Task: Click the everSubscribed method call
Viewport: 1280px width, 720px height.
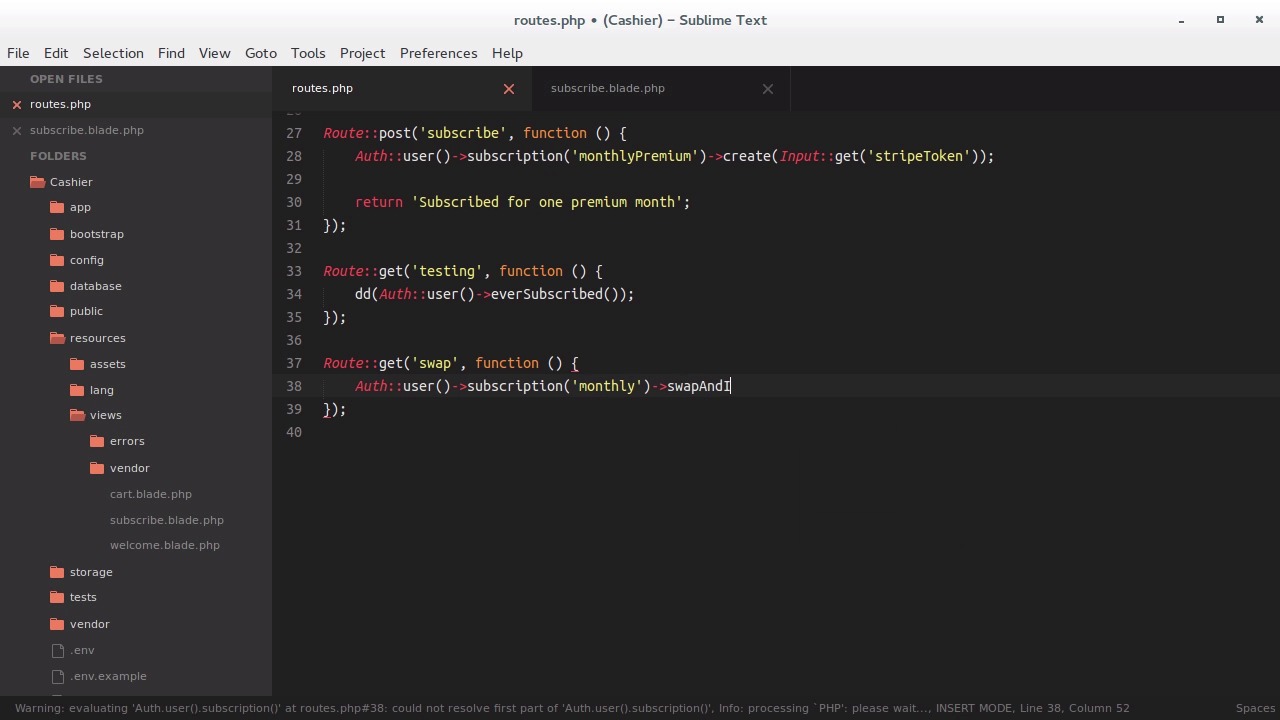Action: [546, 294]
